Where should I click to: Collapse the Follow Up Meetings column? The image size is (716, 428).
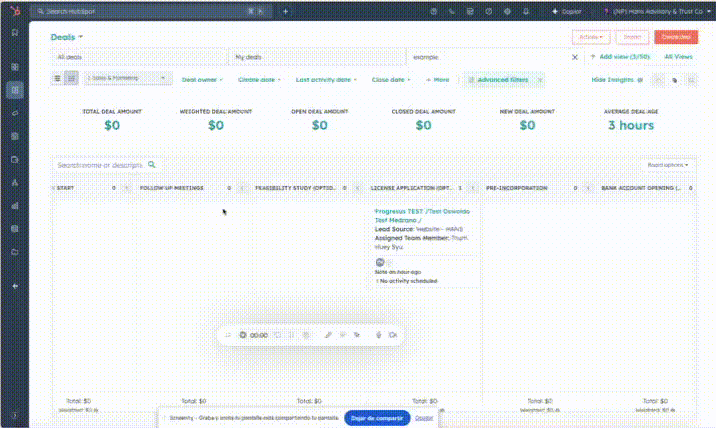click(242, 188)
